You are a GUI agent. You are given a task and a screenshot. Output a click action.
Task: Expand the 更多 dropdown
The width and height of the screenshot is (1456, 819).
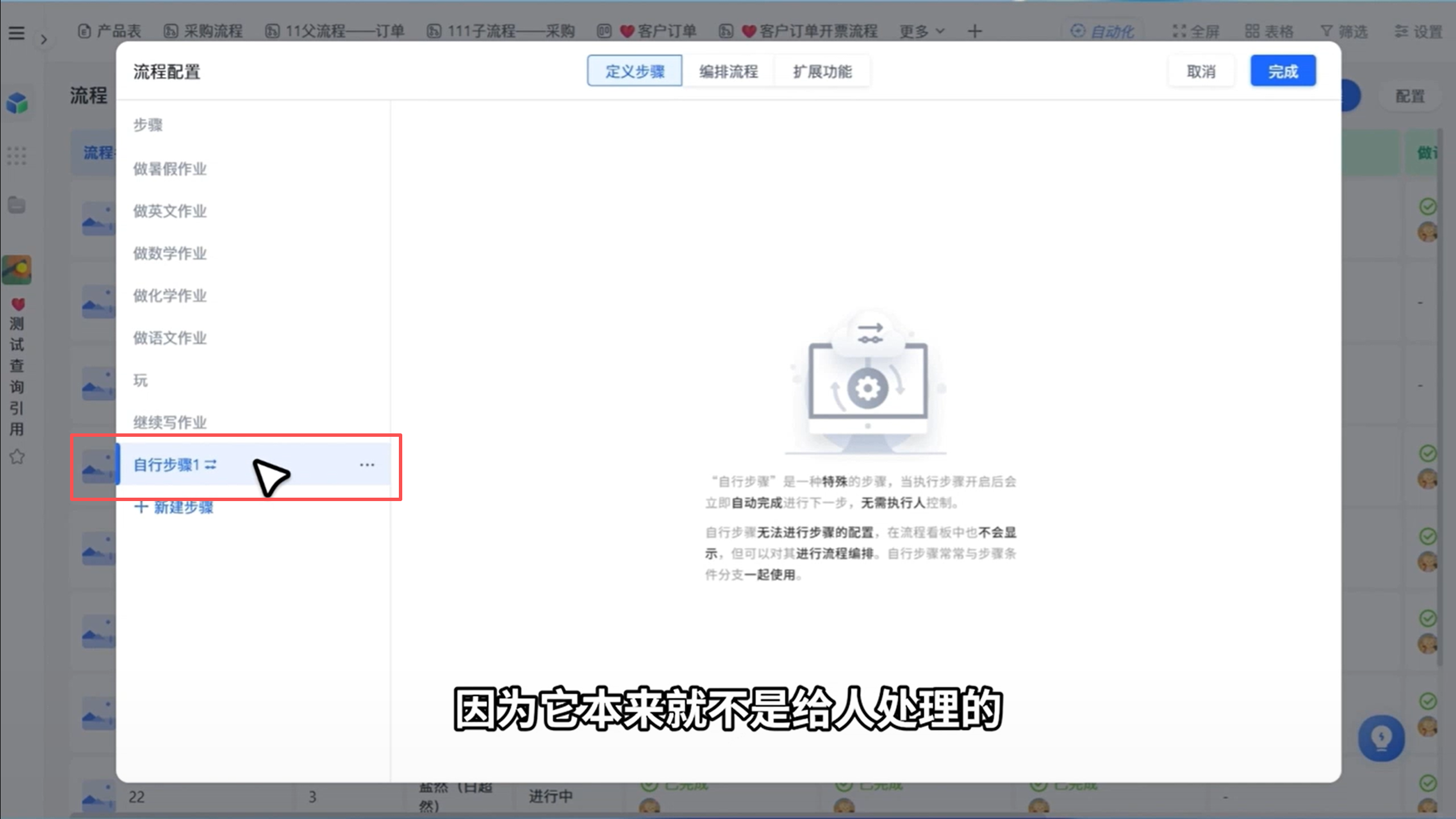click(921, 31)
